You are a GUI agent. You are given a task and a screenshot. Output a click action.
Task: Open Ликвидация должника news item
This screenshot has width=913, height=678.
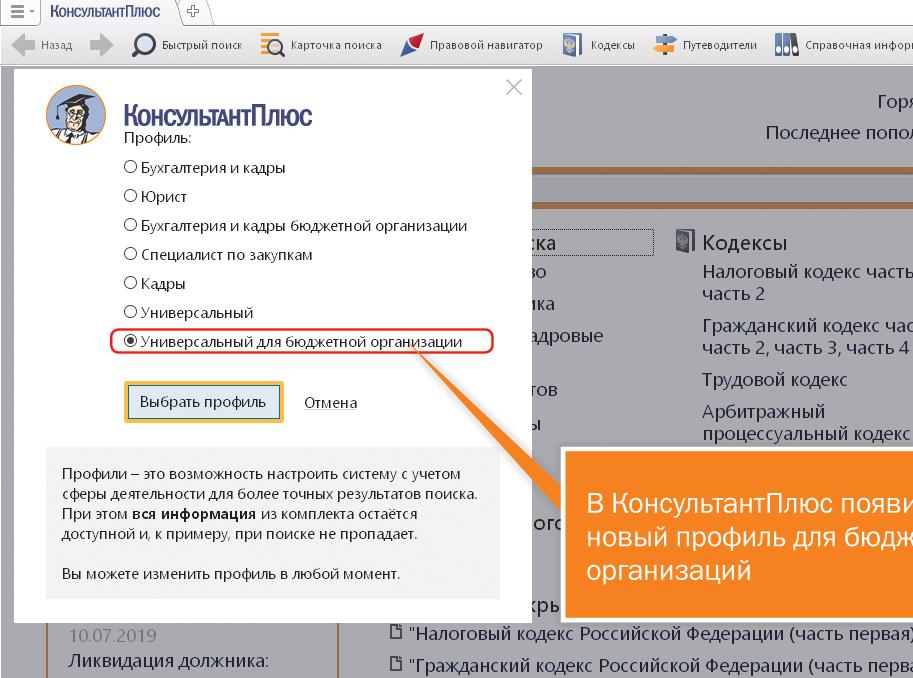(169, 661)
